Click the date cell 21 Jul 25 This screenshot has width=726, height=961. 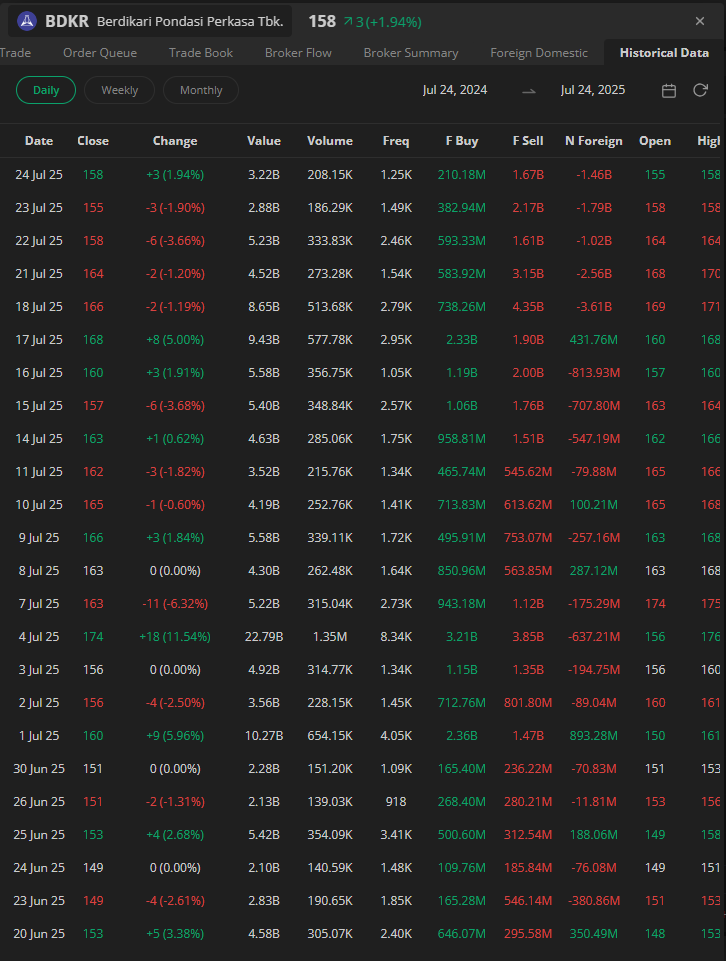tap(39, 274)
